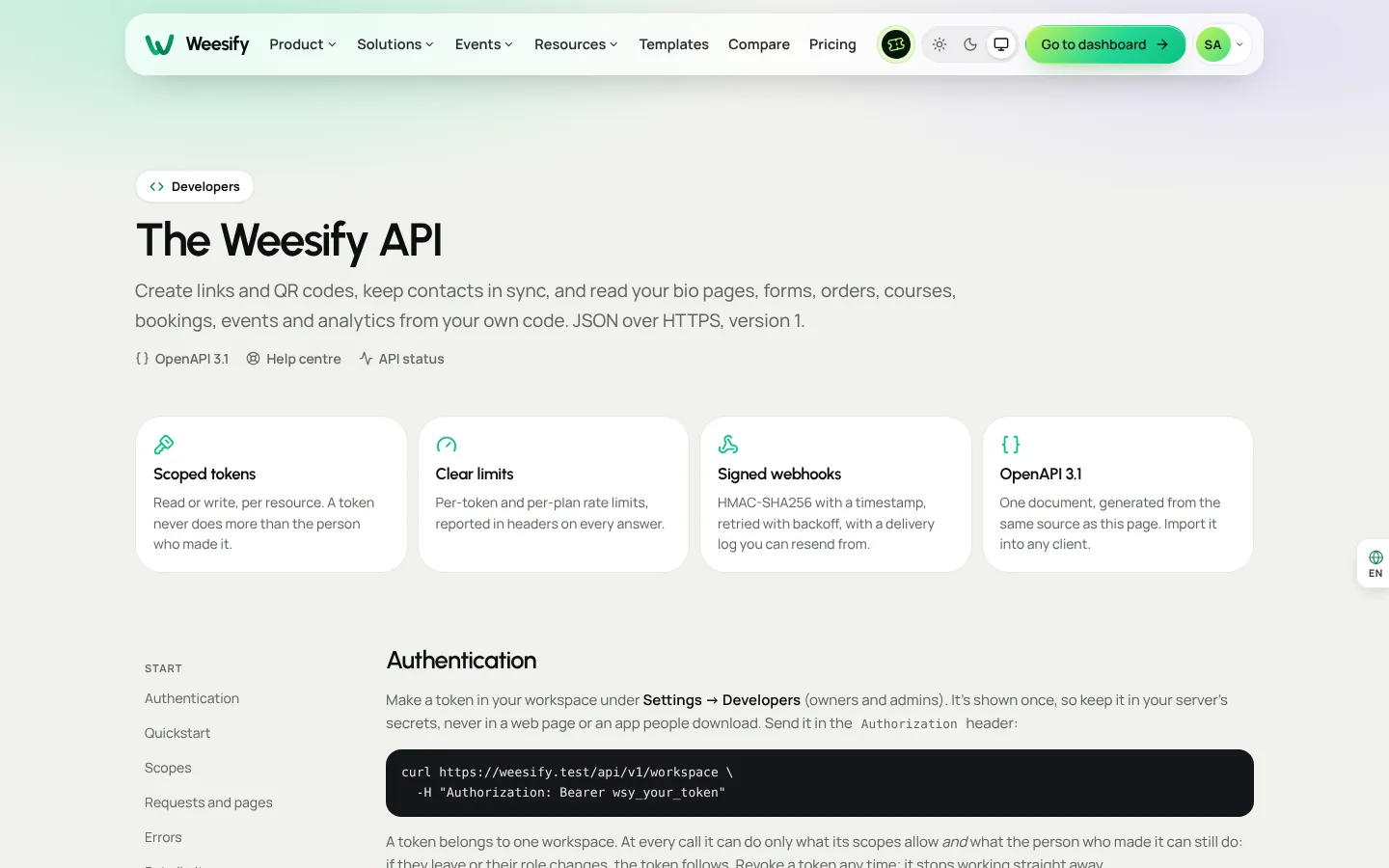Go to Quickstart in the sidebar

tap(177, 733)
